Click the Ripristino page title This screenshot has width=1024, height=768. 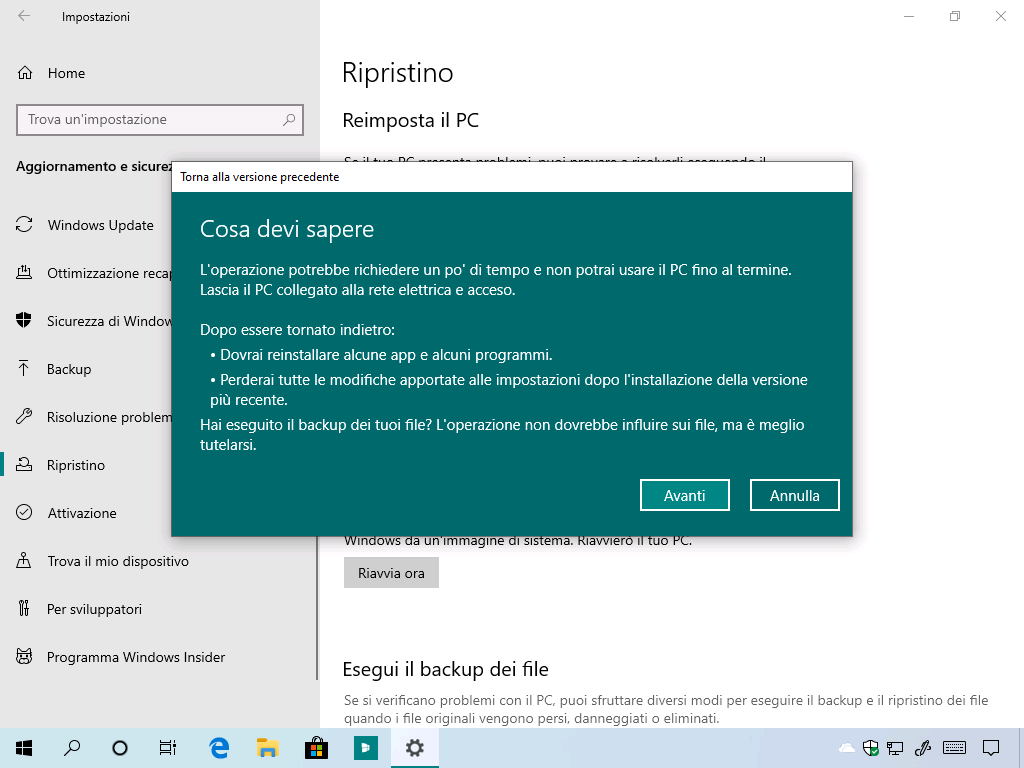398,72
